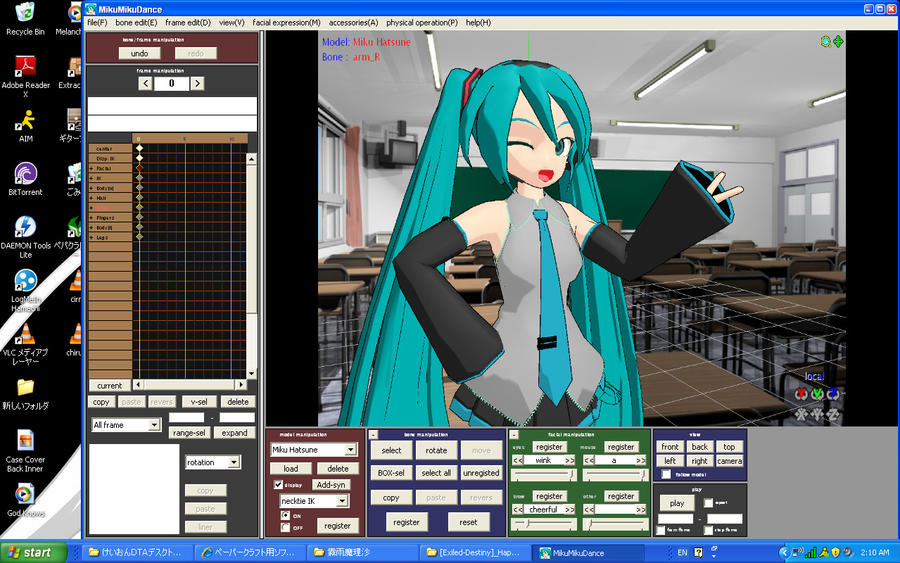Open AIM desktop icon
This screenshot has height=563, width=900.
click(x=25, y=126)
